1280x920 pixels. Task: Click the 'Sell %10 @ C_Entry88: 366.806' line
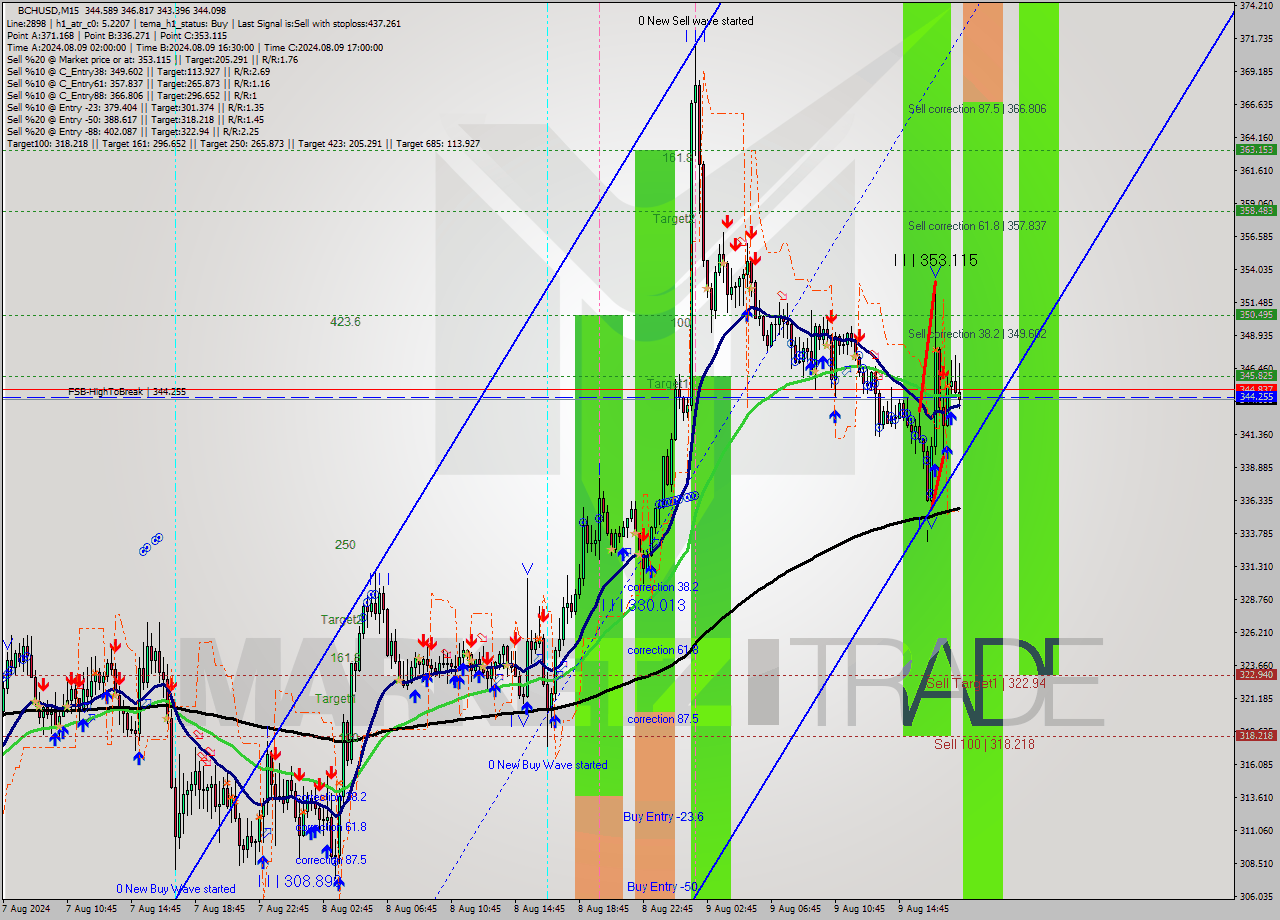[x=132, y=95]
